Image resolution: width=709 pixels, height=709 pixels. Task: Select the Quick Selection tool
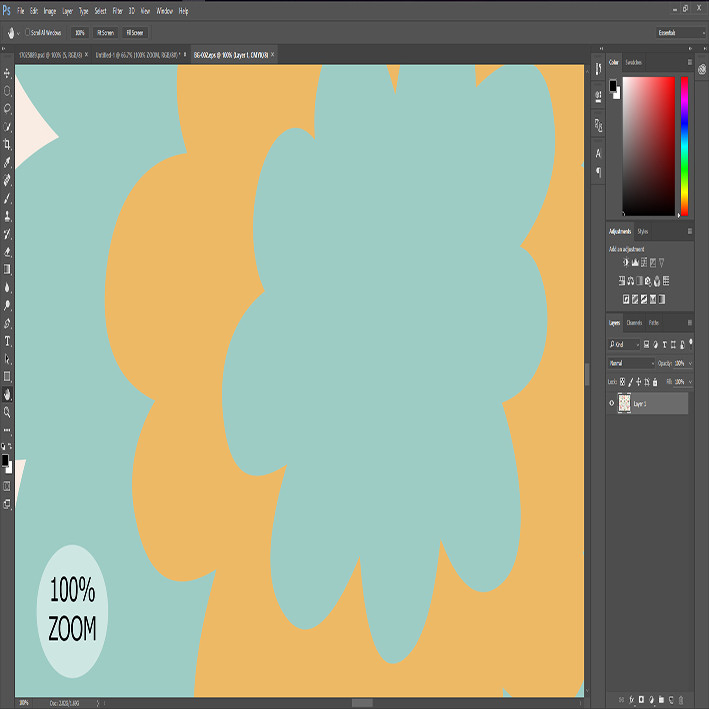7,127
